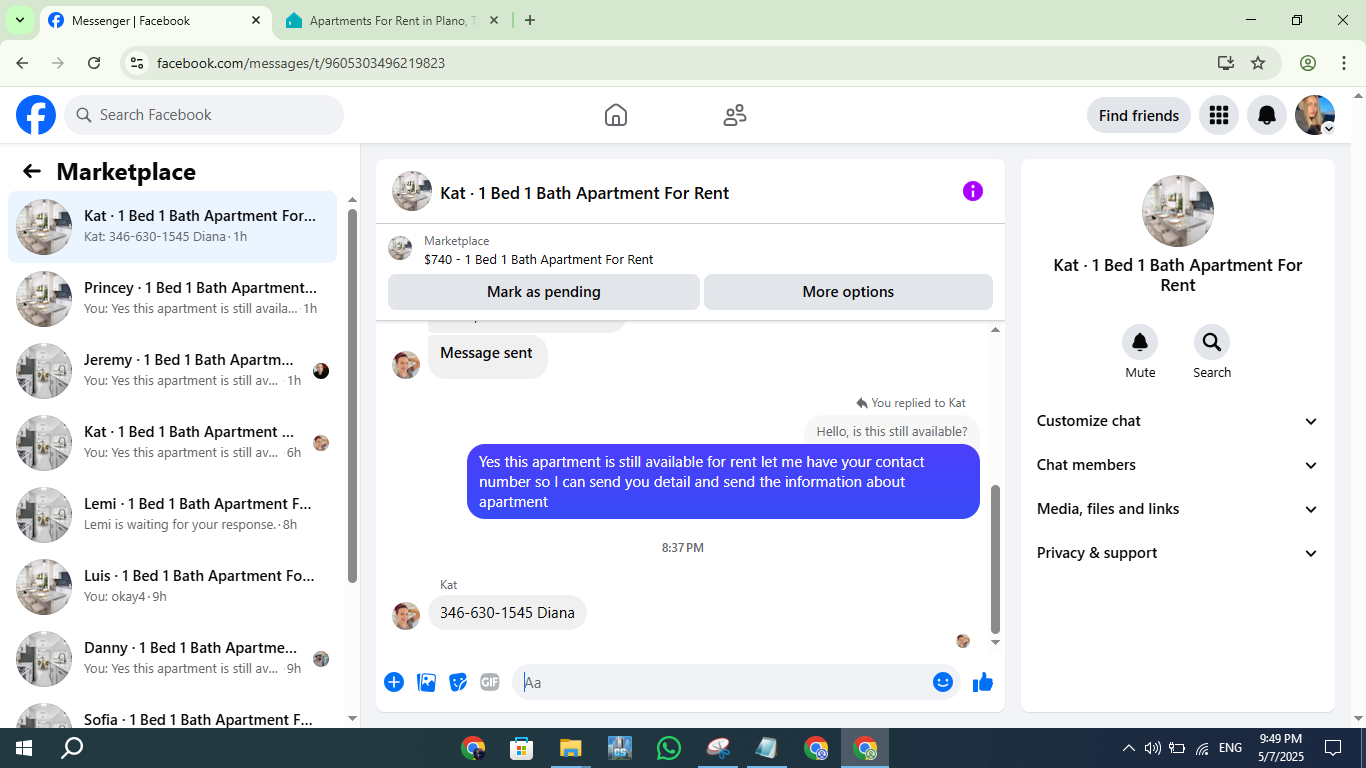Image resolution: width=1366 pixels, height=768 pixels.
Task: Click More options button
Action: tap(848, 292)
